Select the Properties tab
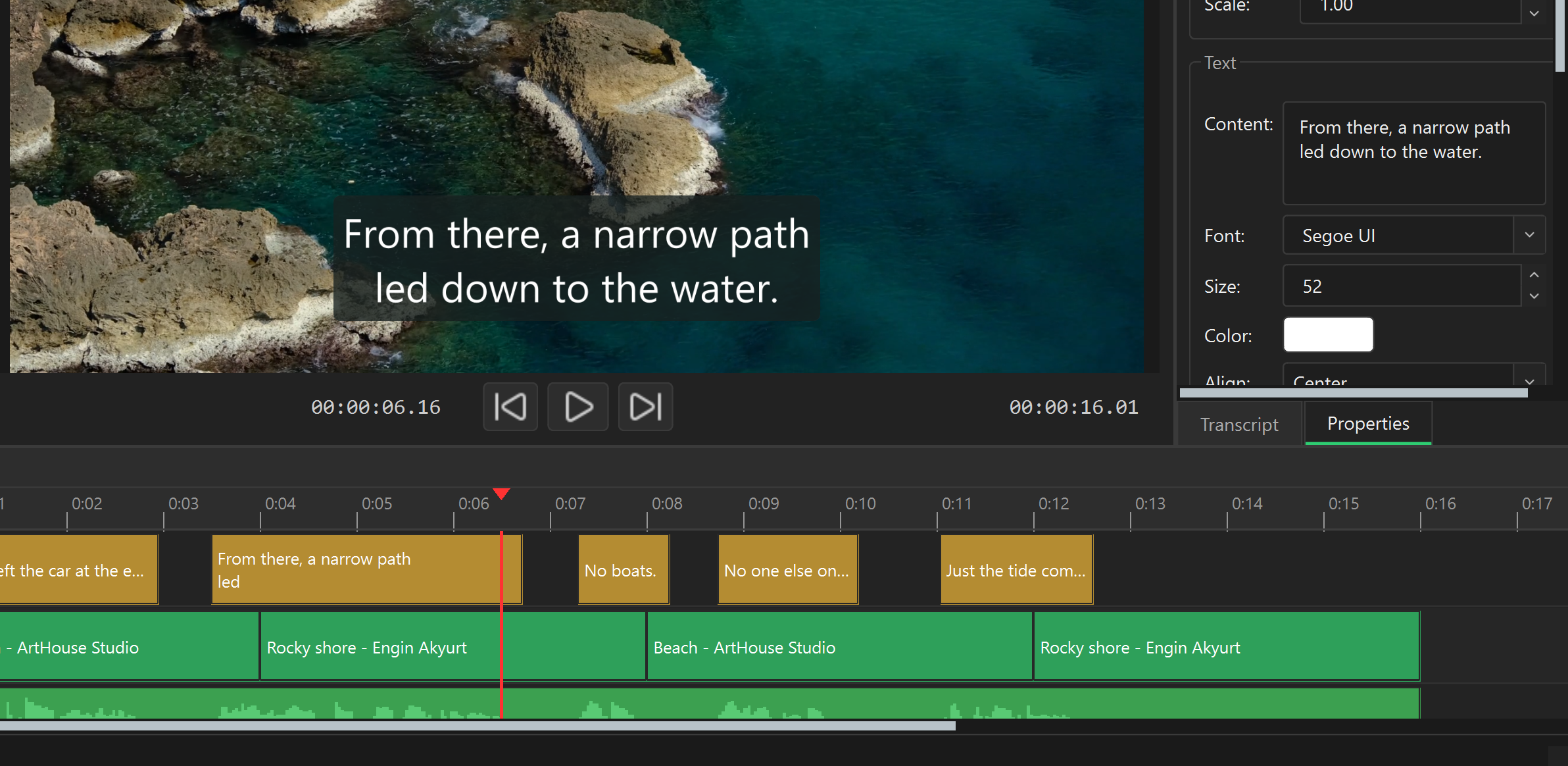 [x=1368, y=423]
